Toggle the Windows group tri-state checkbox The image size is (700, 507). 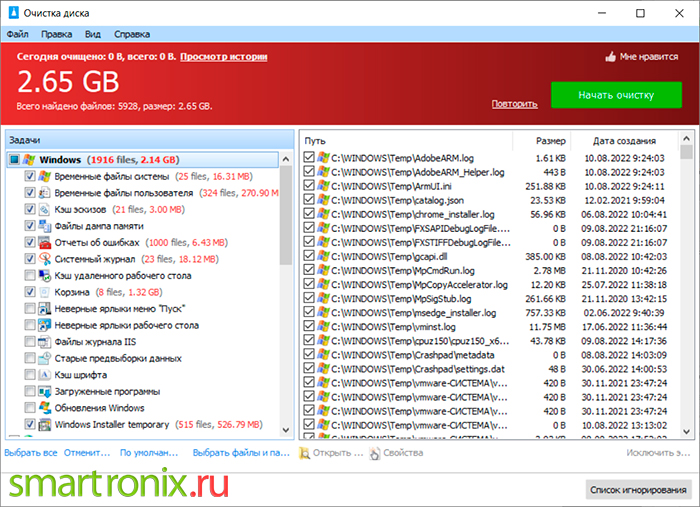pos(15,159)
